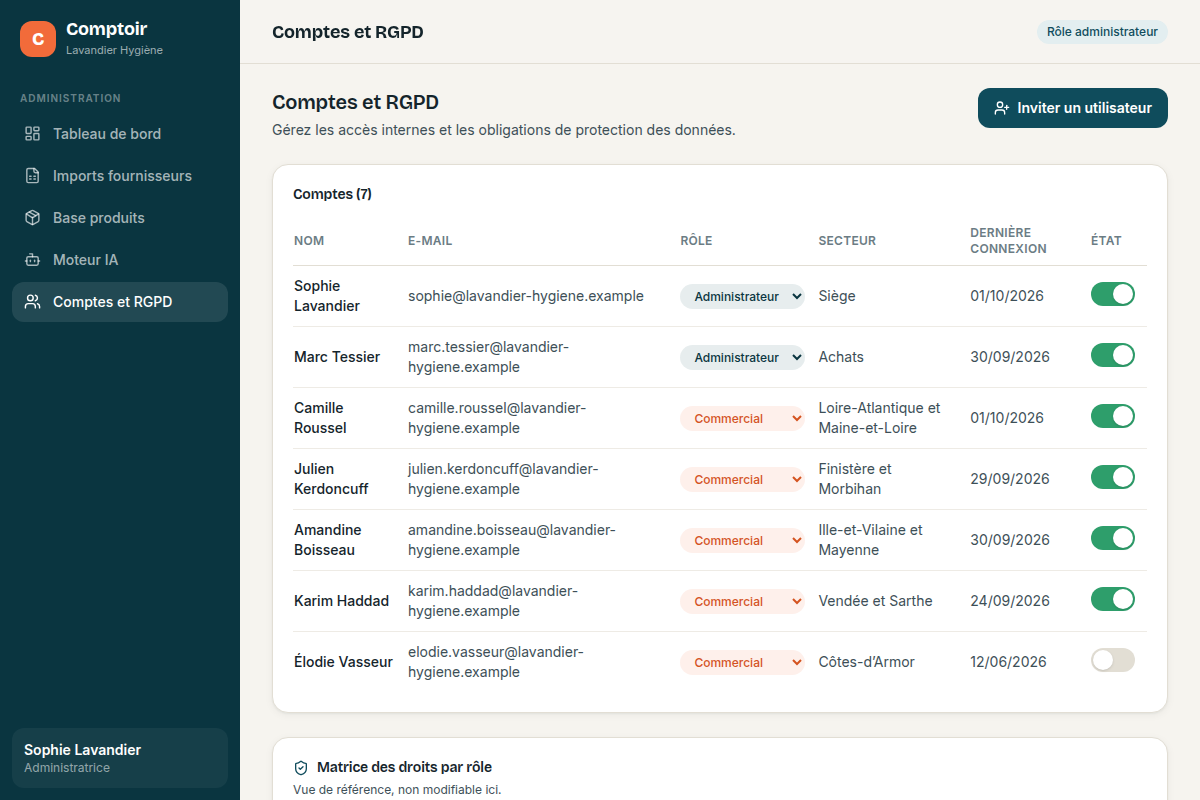Click the Moteur IA robot icon
1200x800 pixels.
[x=33, y=260]
